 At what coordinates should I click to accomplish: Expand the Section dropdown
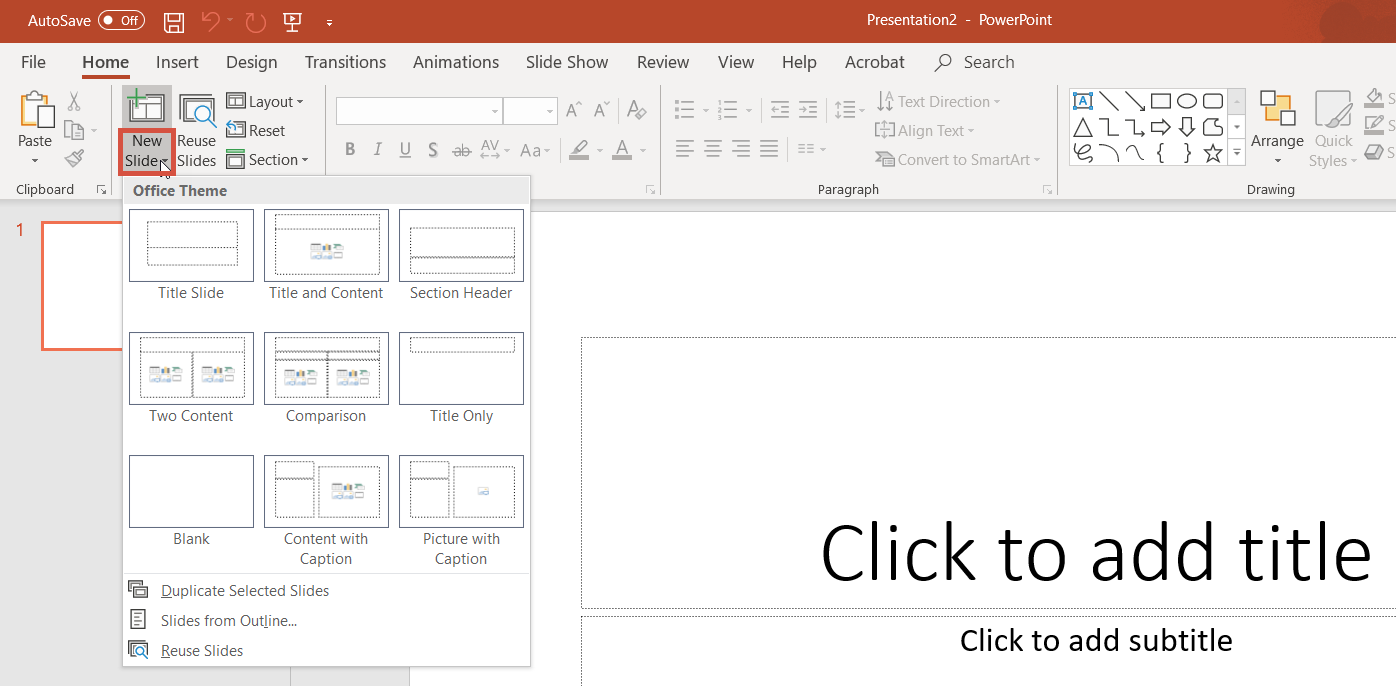pyautogui.click(x=266, y=160)
